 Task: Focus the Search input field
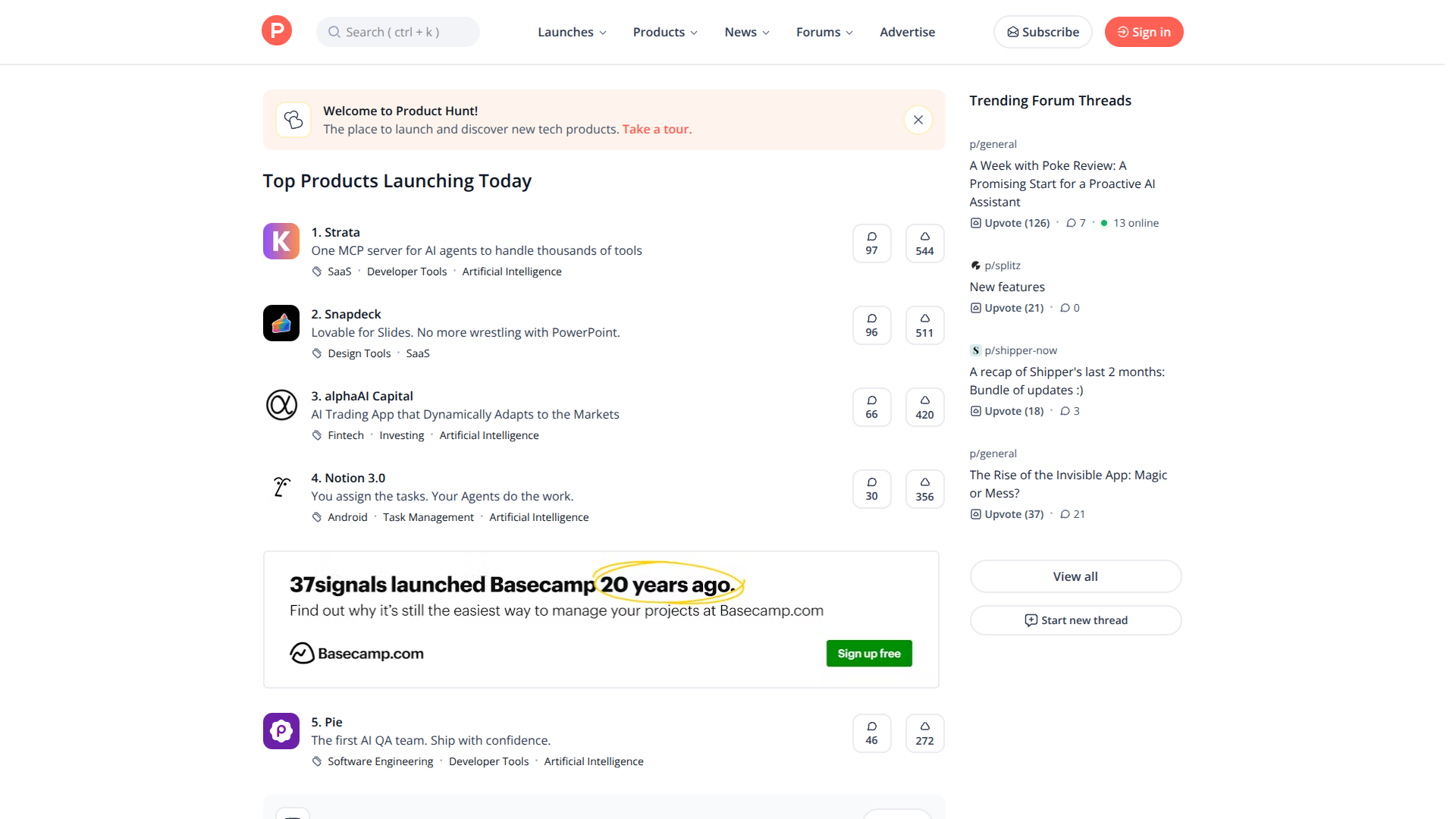(x=398, y=32)
